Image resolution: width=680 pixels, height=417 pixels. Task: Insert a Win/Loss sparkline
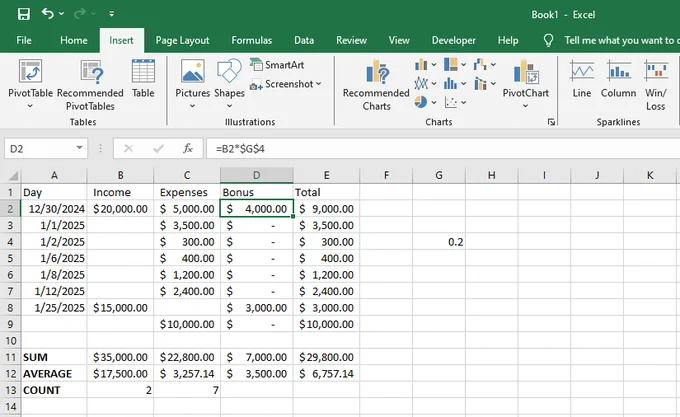[x=655, y=85]
